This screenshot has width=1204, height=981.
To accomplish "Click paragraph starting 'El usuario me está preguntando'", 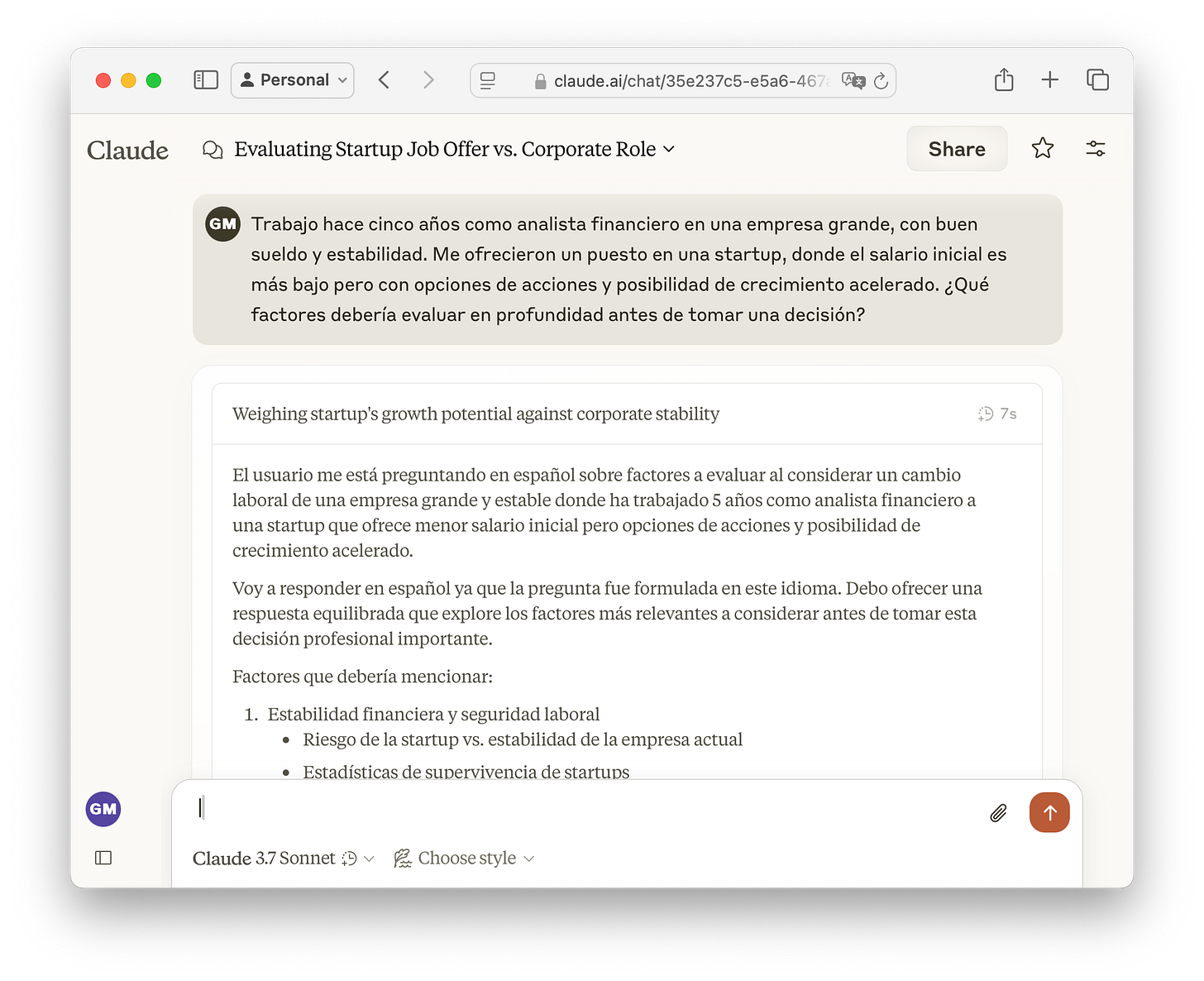I will (604, 513).
